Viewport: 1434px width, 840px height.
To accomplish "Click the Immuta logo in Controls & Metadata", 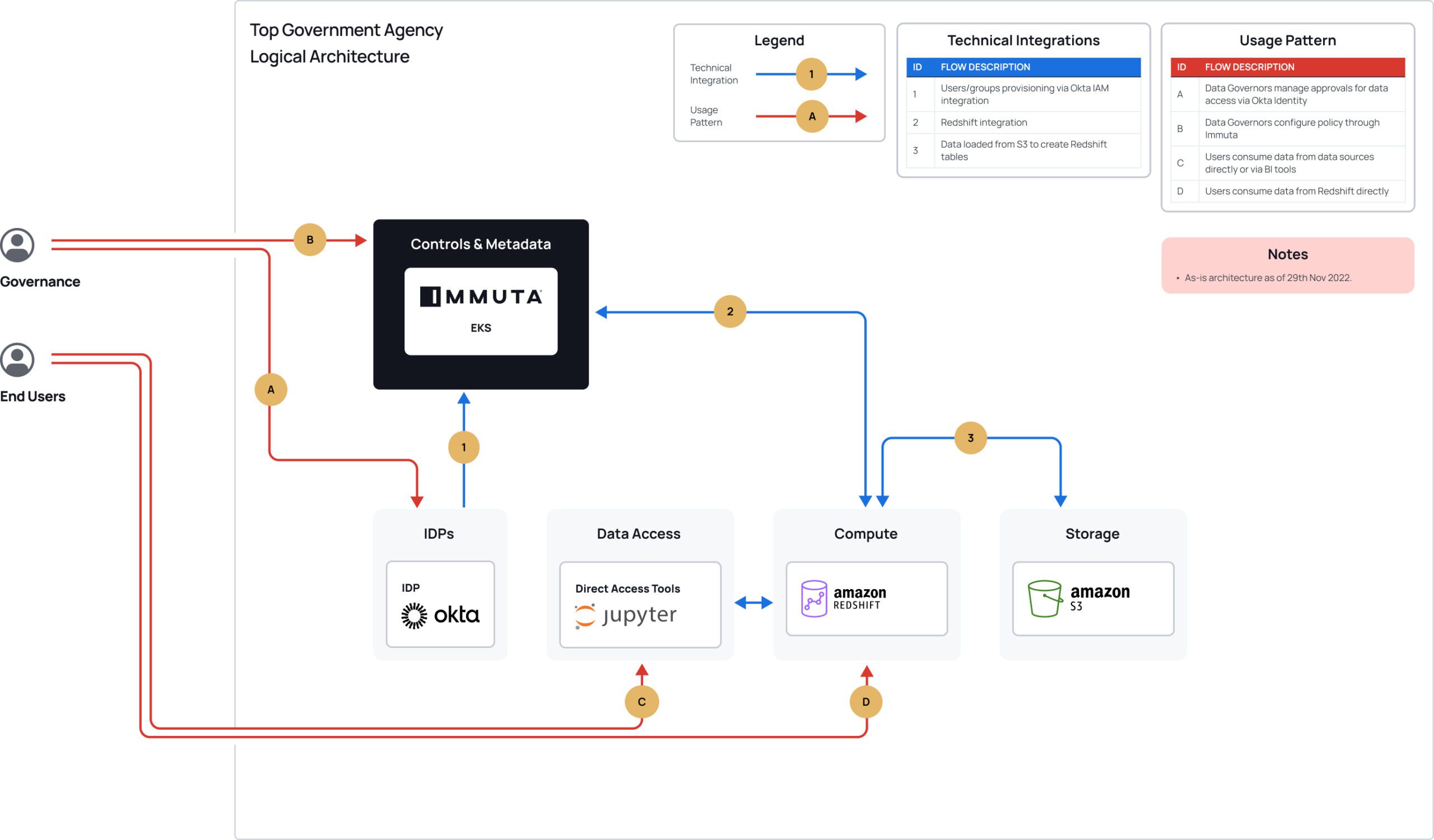I will [x=481, y=296].
